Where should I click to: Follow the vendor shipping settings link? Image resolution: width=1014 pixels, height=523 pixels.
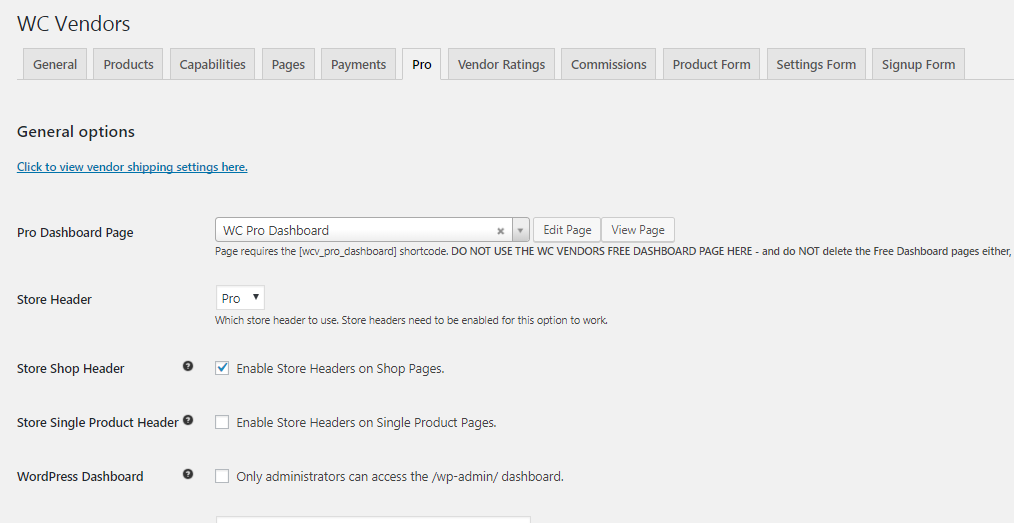[x=132, y=167]
